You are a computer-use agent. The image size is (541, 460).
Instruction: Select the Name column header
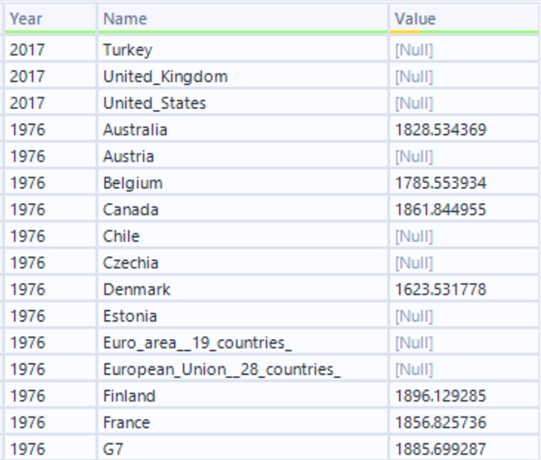click(x=243, y=19)
